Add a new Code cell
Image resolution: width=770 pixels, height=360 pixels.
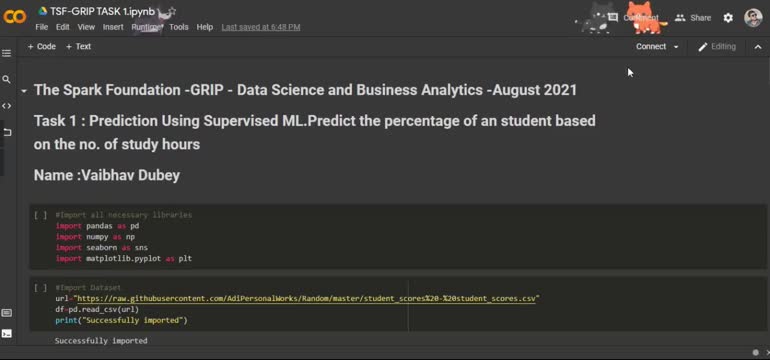coord(41,46)
